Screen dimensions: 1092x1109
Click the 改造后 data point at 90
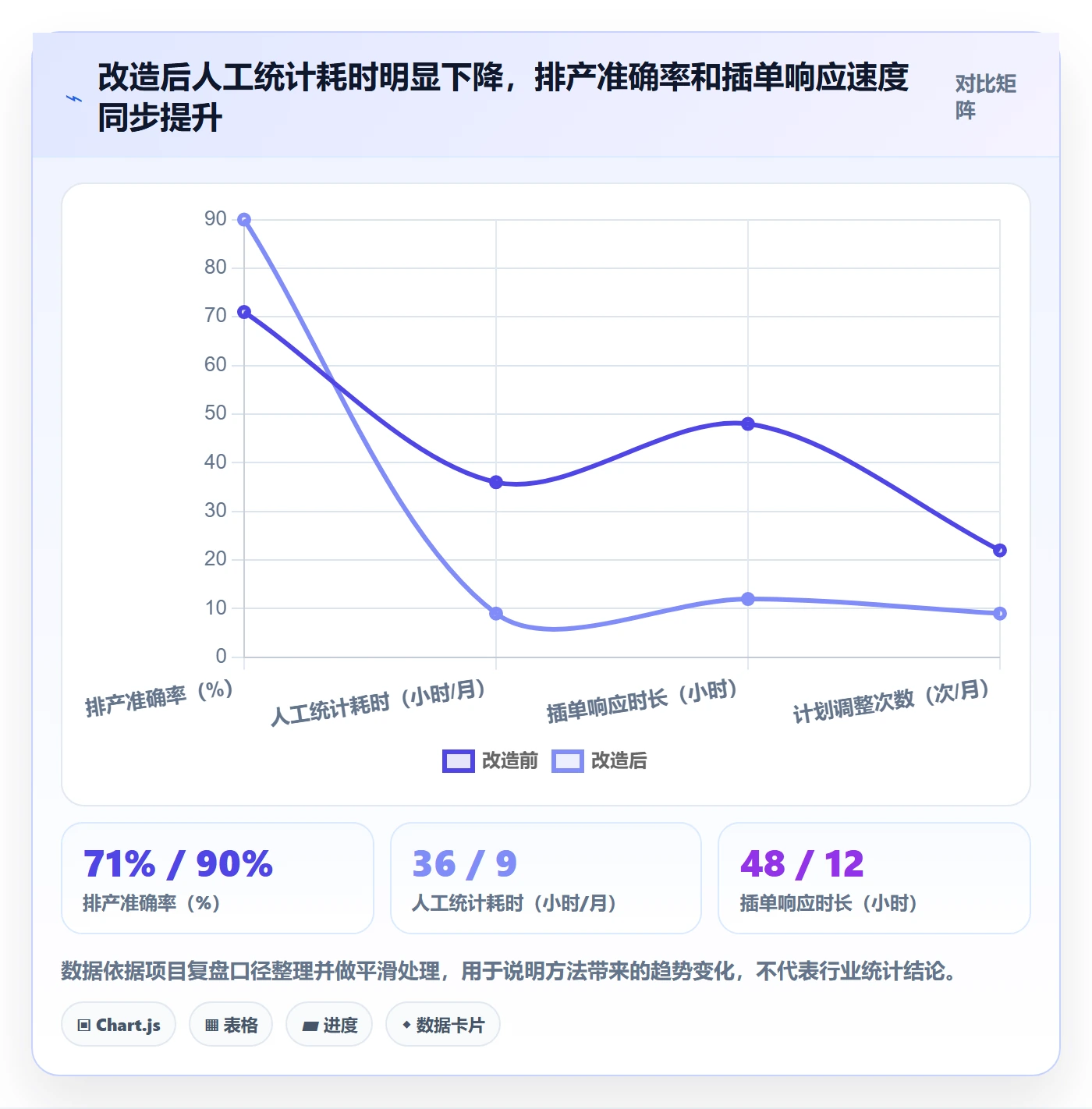(x=244, y=220)
